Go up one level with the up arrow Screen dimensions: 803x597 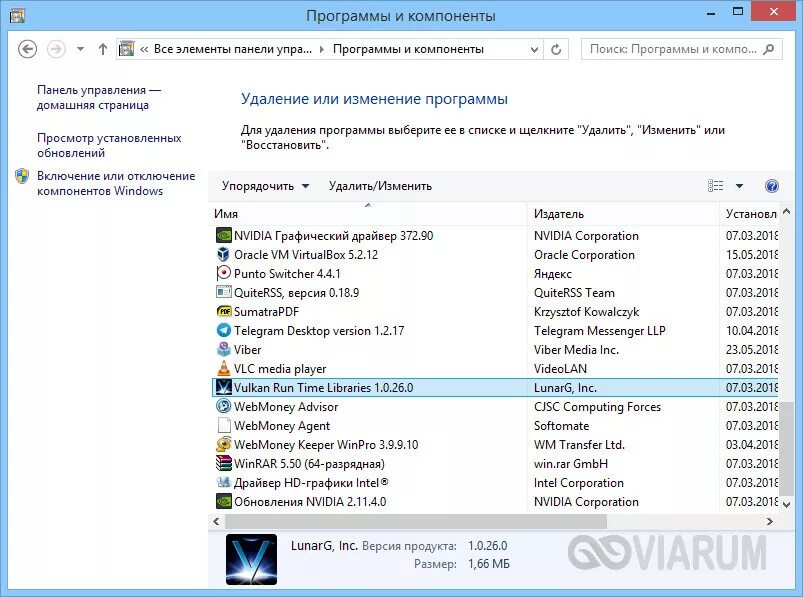pyautogui.click(x=103, y=49)
